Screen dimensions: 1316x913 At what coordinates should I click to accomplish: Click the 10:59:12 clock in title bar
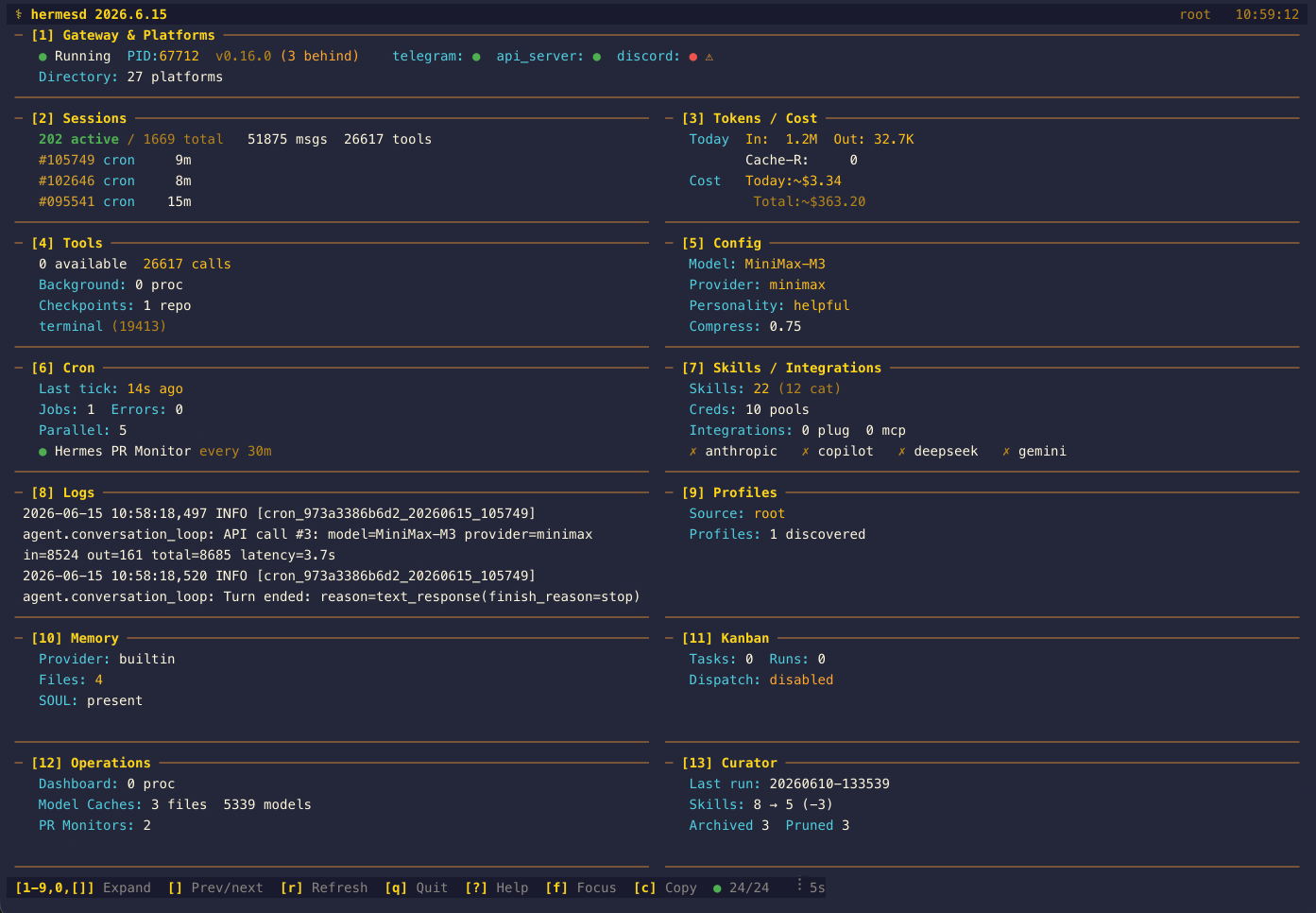click(x=1267, y=14)
